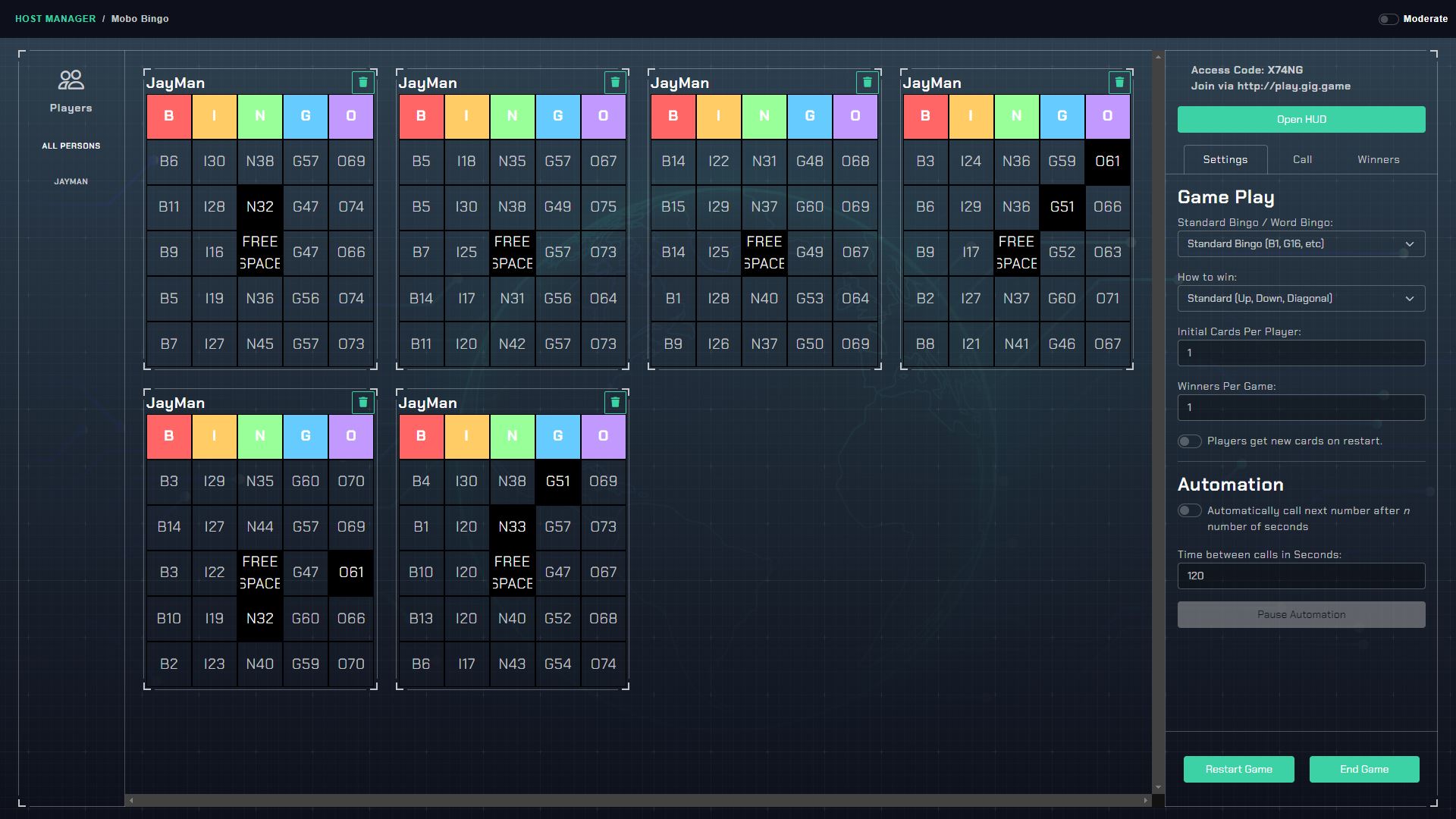Click the horizontal scrollbar at the bottom
Image resolution: width=1456 pixels, height=819 pixels.
click(x=637, y=799)
